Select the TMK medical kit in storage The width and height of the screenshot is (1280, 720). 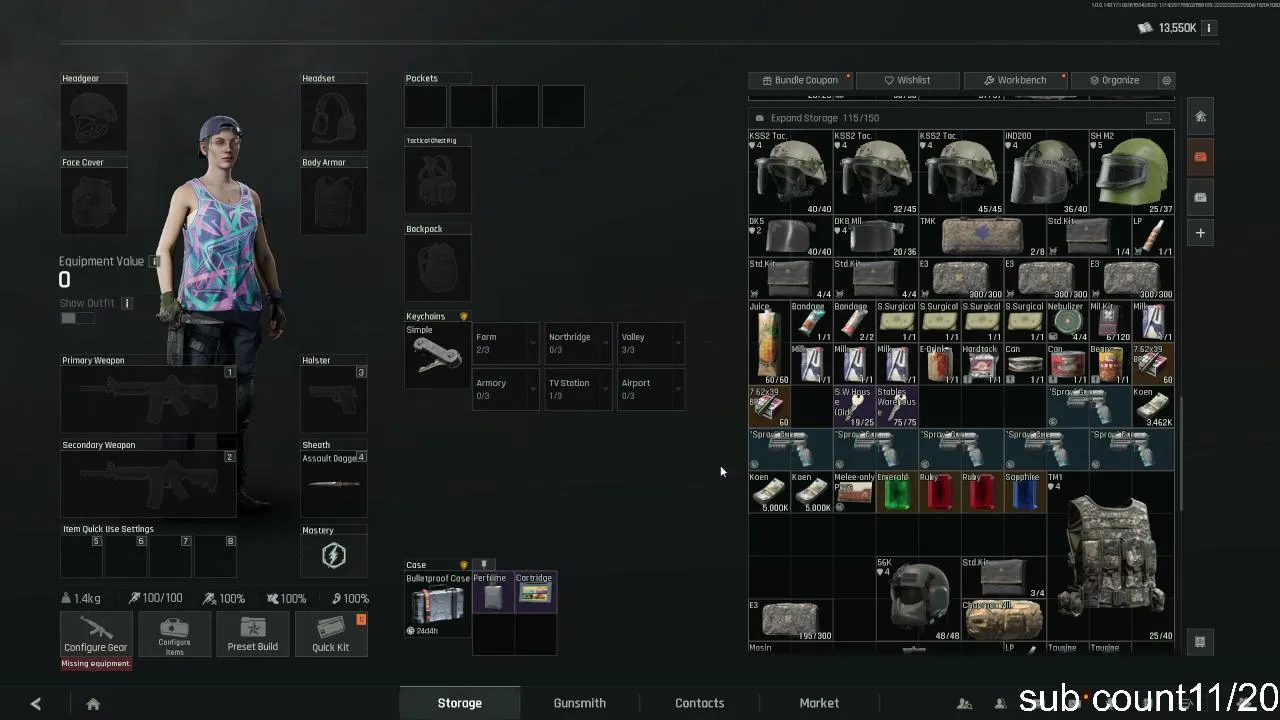[x=982, y=236]
